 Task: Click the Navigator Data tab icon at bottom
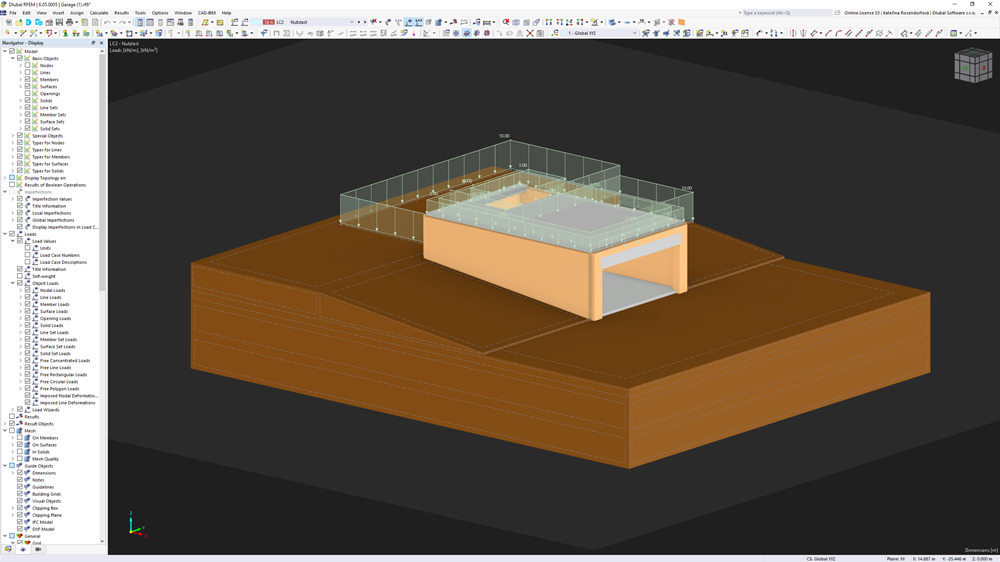click(x=8, y=549)
